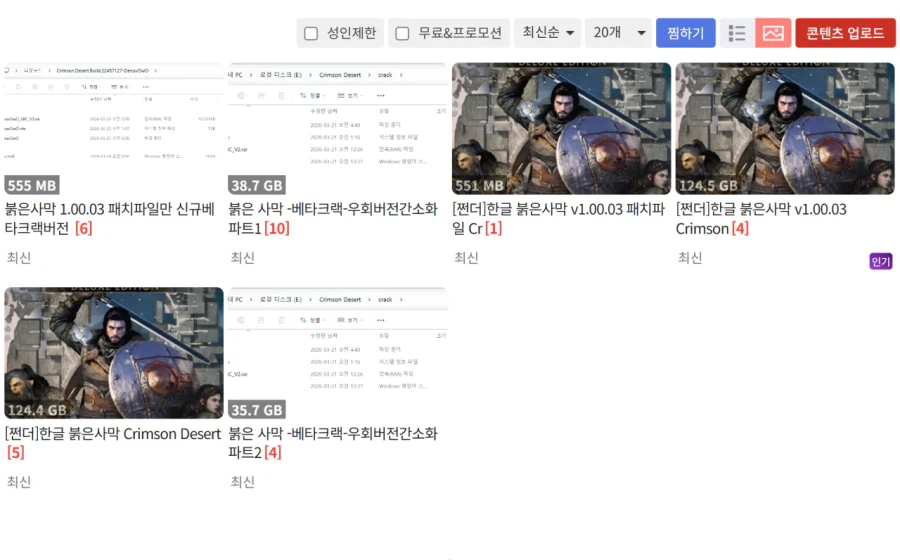Viewport: 900px width, 560px height.
Task: Click 최신 tag under the 파트1 item
Action: pos(242,258)
